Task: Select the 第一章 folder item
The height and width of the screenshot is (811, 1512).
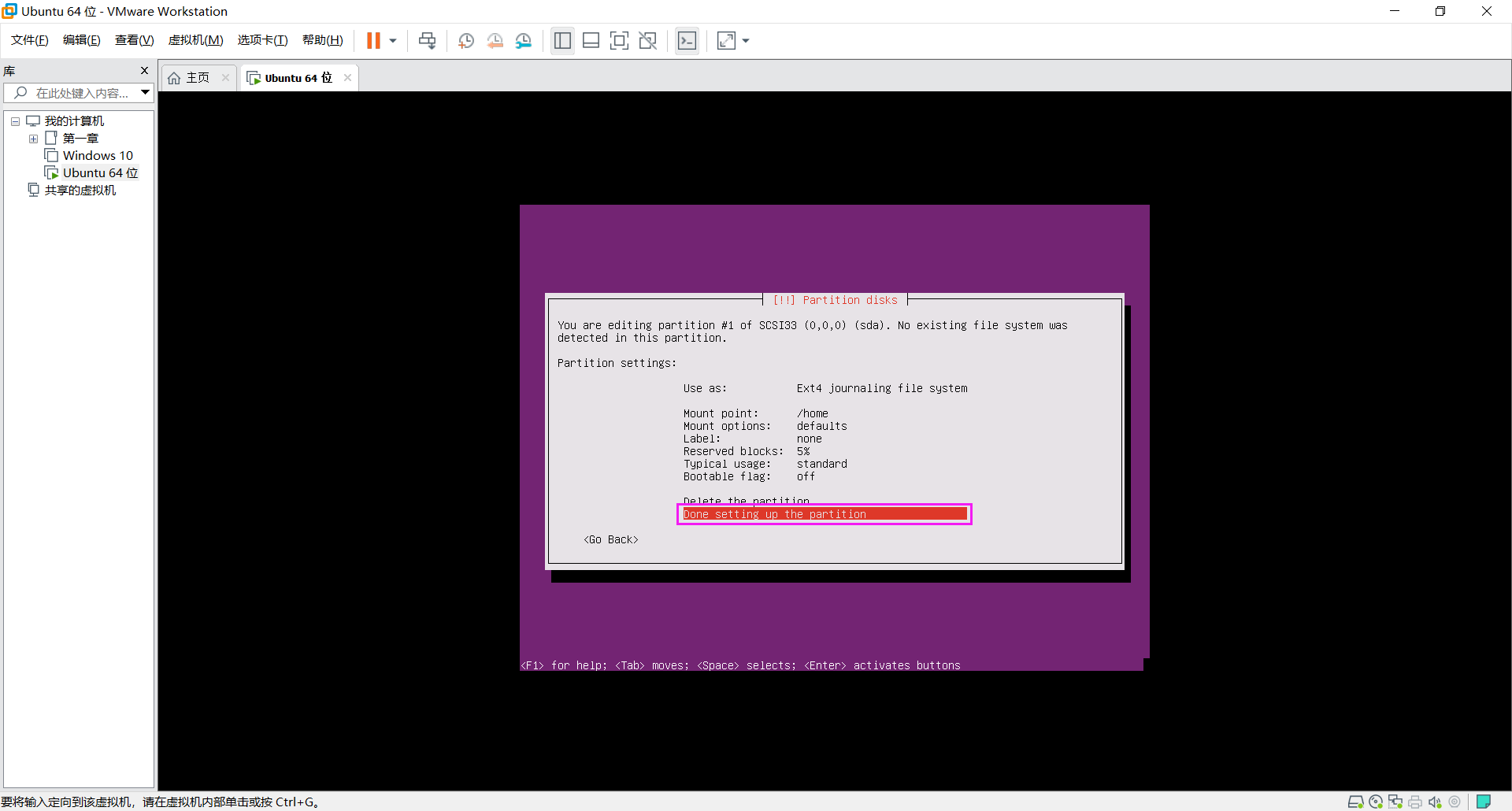Action: (x=80, y=139)
